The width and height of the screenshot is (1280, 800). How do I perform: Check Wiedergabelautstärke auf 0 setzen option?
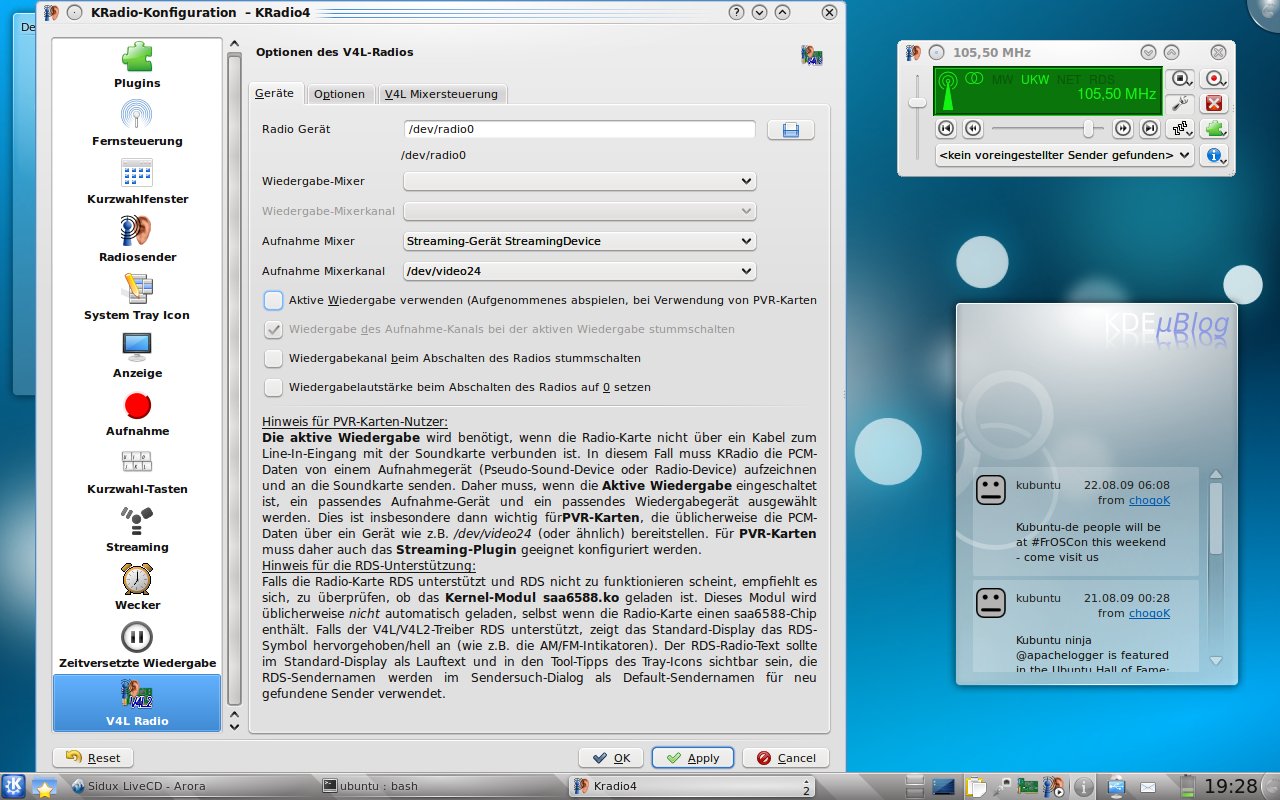[273, 387]
